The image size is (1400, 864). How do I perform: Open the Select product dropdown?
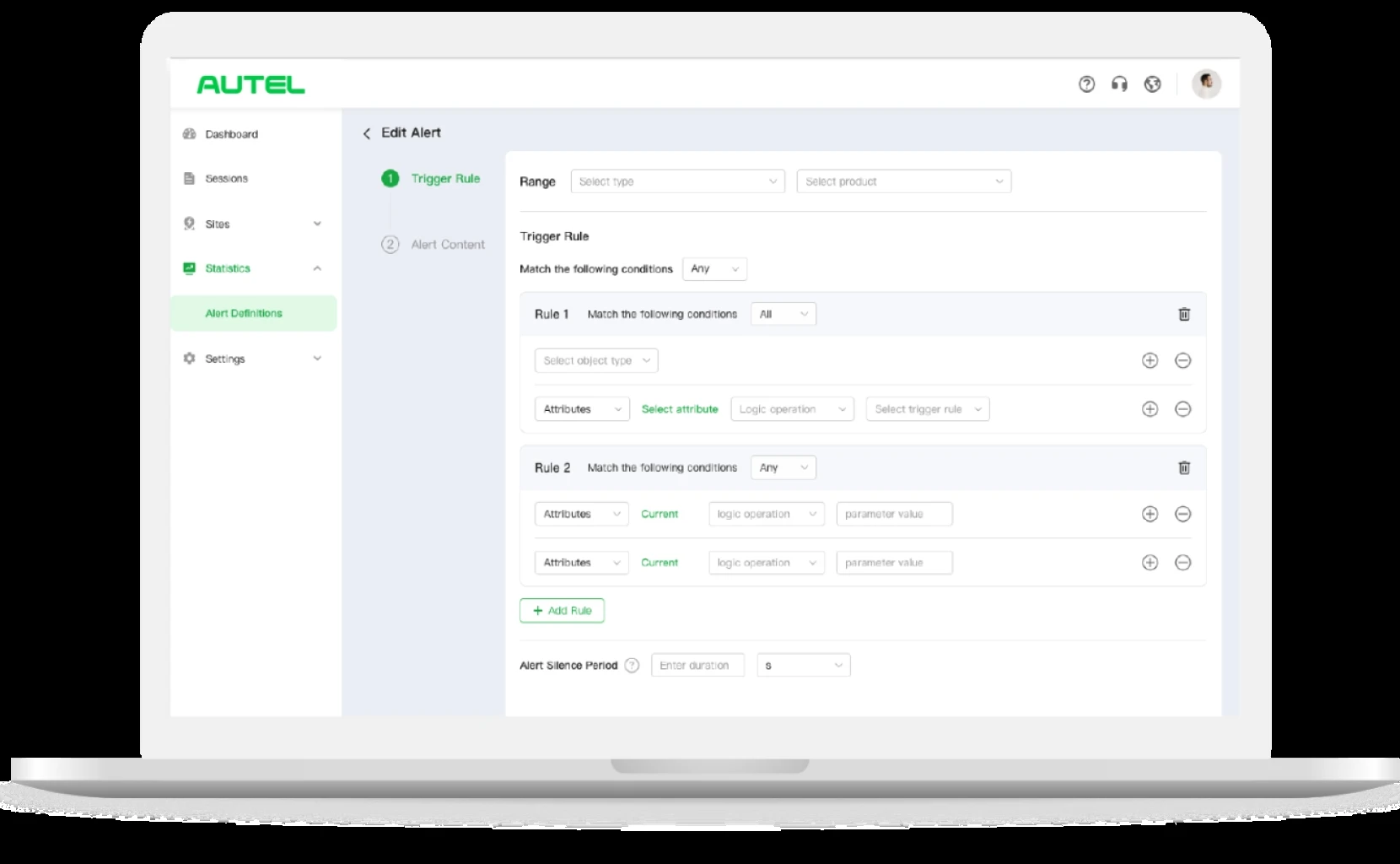click(903, 181)
